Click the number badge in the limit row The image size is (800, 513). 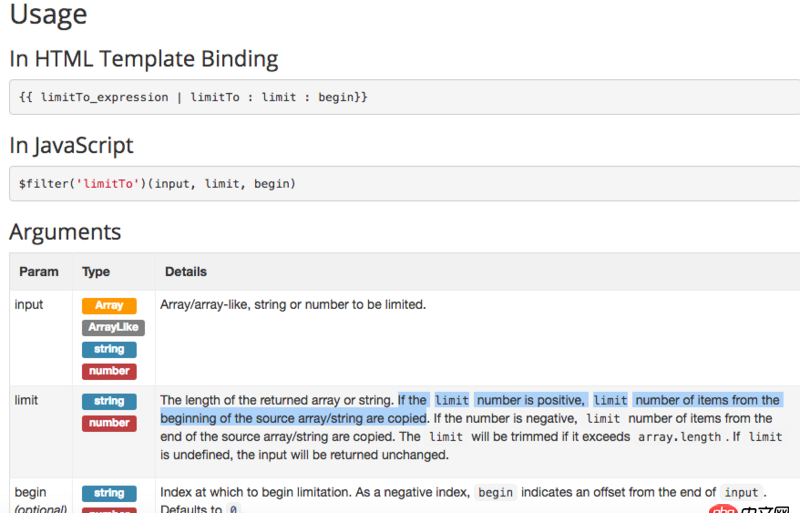click(109, 423)
